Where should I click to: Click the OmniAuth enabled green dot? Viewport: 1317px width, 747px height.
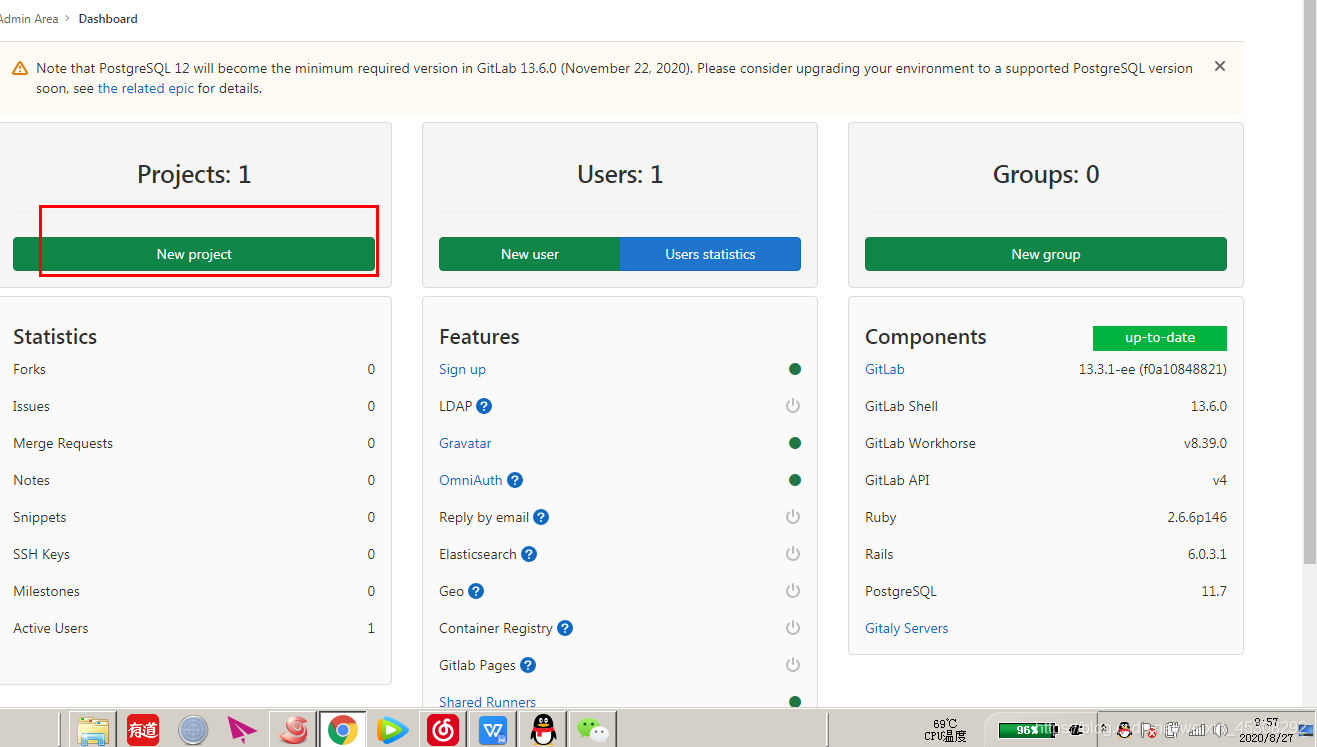(x=795, y=480)
